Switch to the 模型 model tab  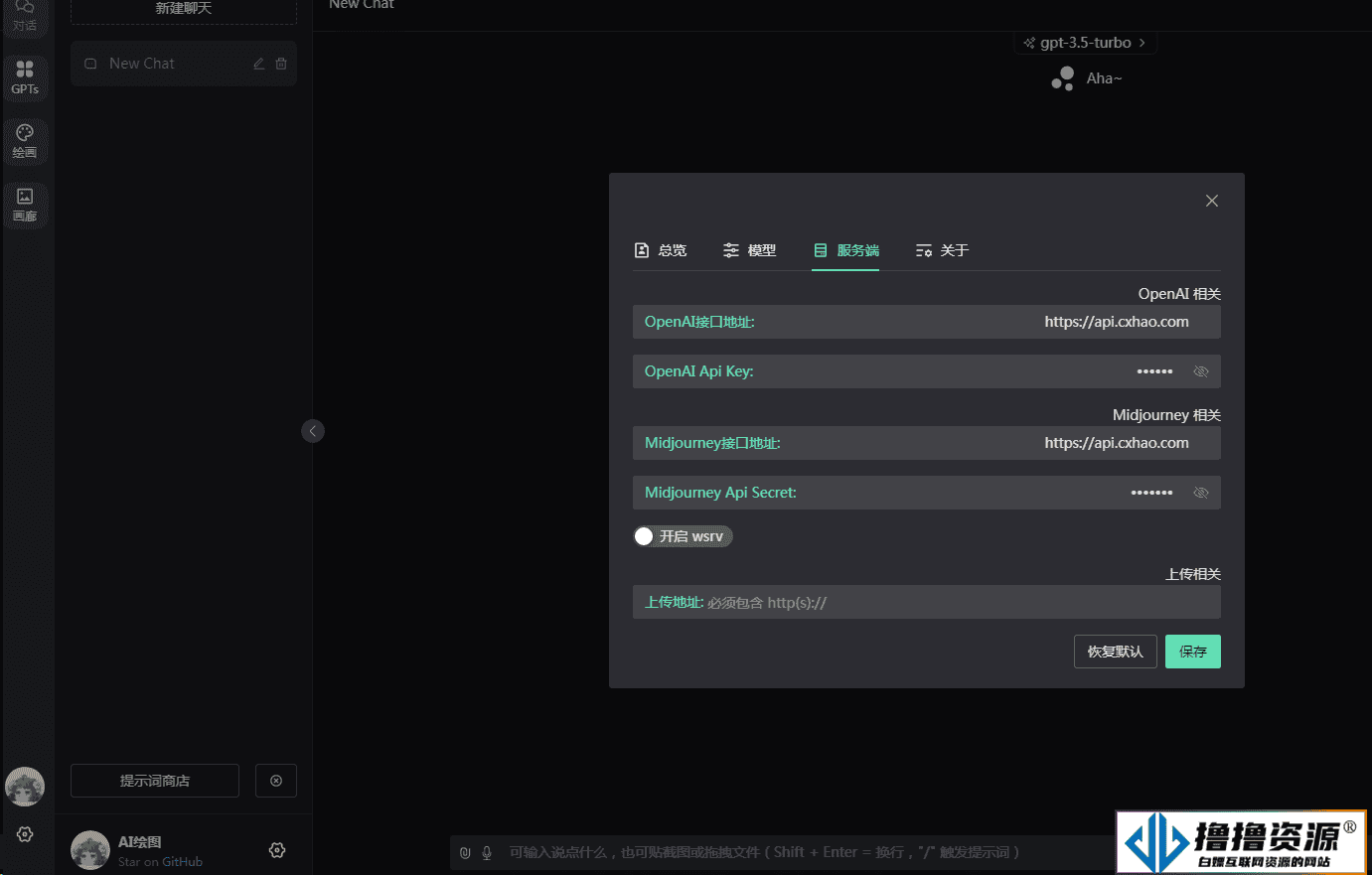point(750,250)
